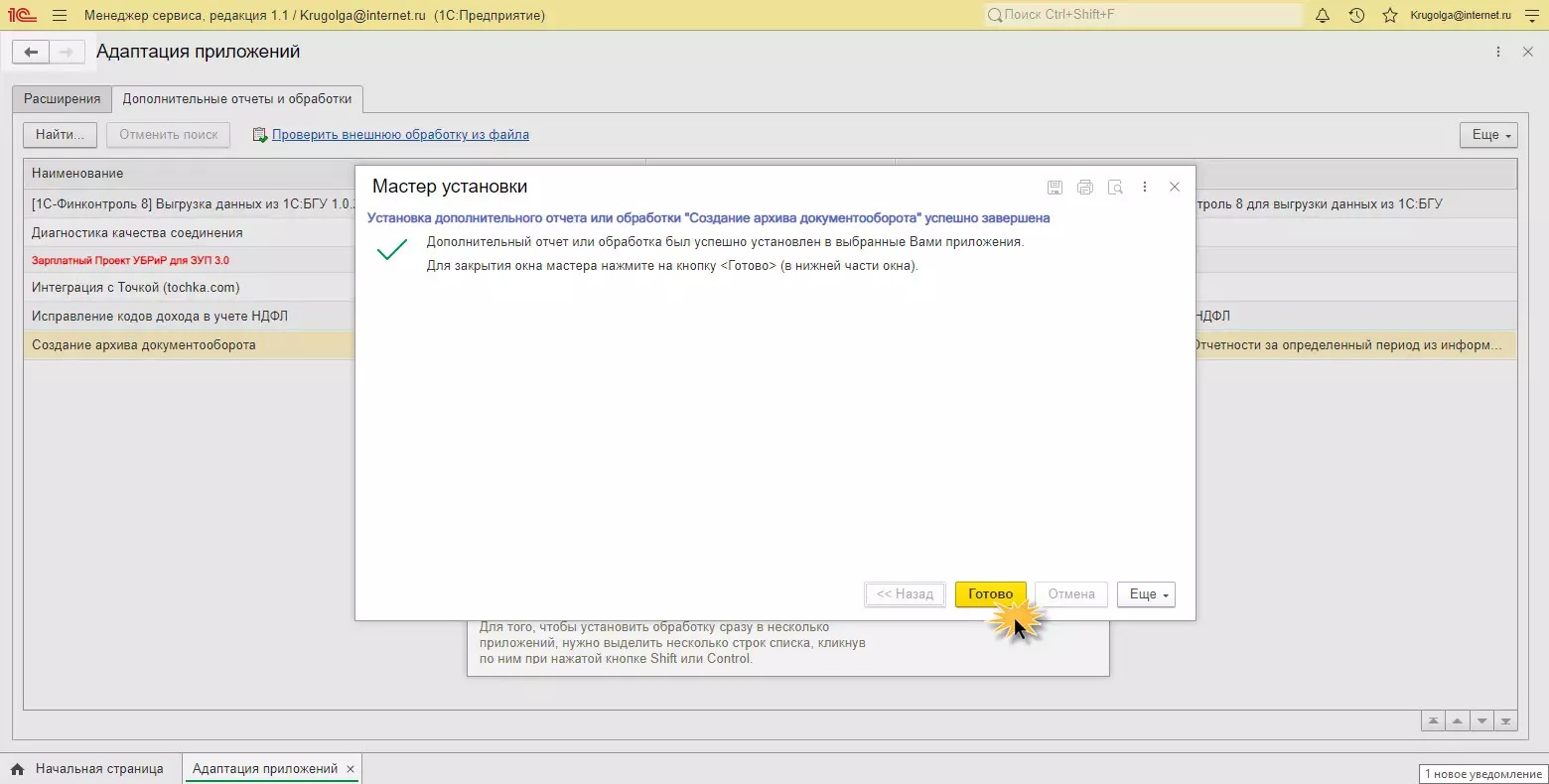Open the notifications bell

point(1323,16)
